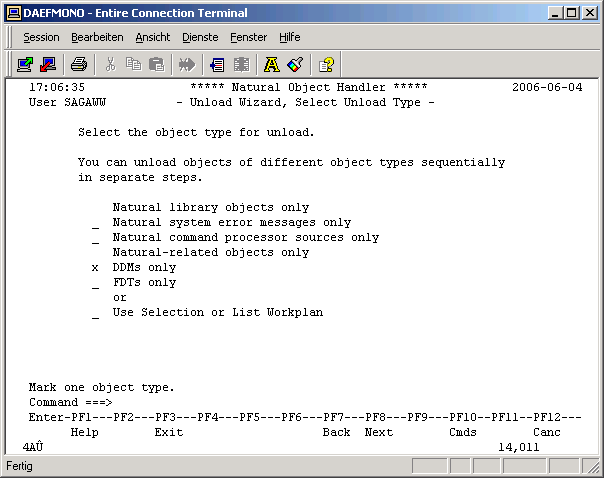604x478 pixels.
Task: Click 'Select the object type for unload.' text
Action: [x=196, y=132]
